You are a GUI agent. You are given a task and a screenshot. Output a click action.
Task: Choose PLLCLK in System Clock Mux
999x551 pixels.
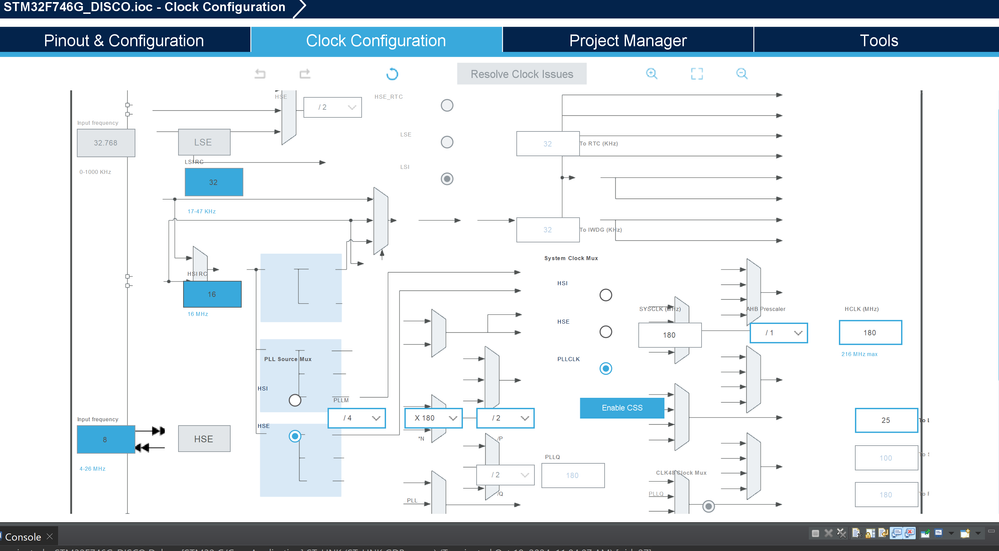(606, 368)
